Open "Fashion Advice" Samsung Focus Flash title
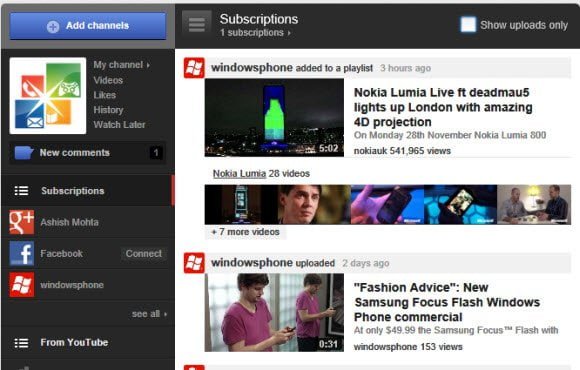 [x=447, y=302]
